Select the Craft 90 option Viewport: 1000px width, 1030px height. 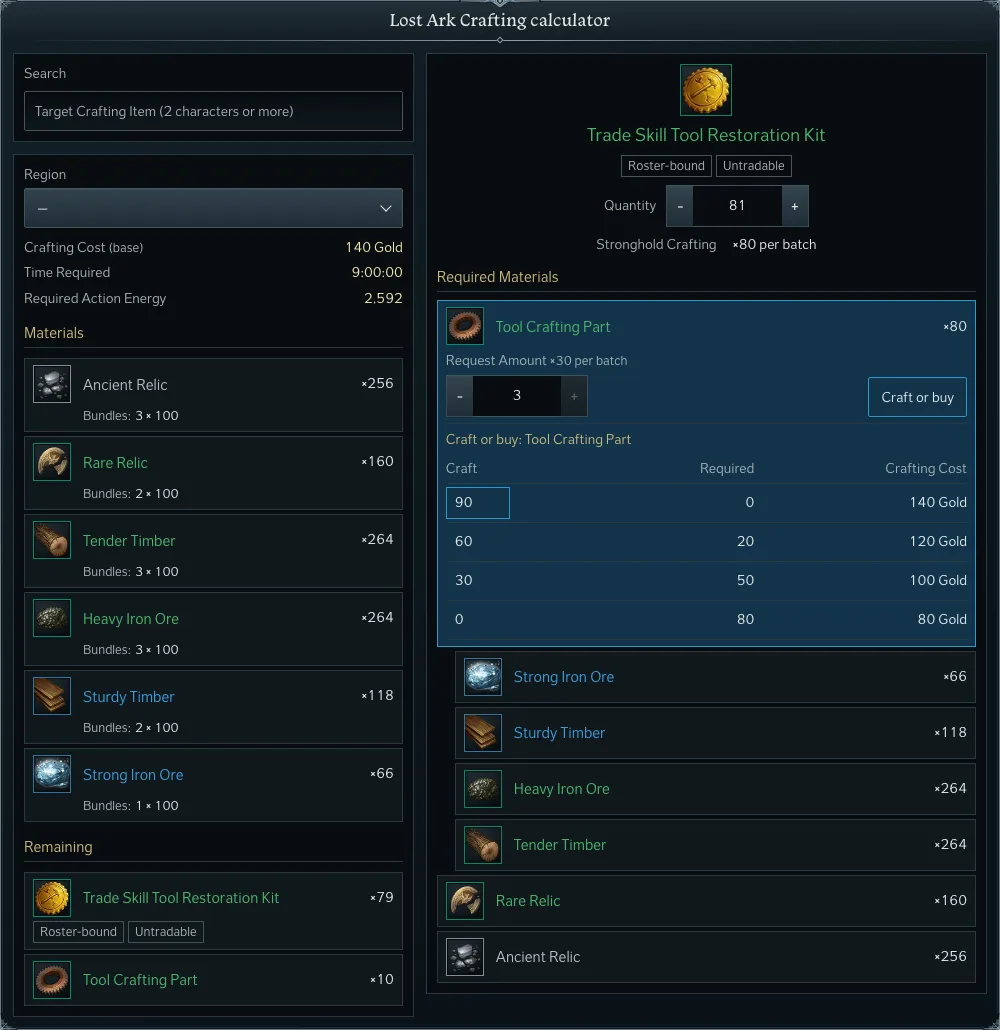[478, 503]
